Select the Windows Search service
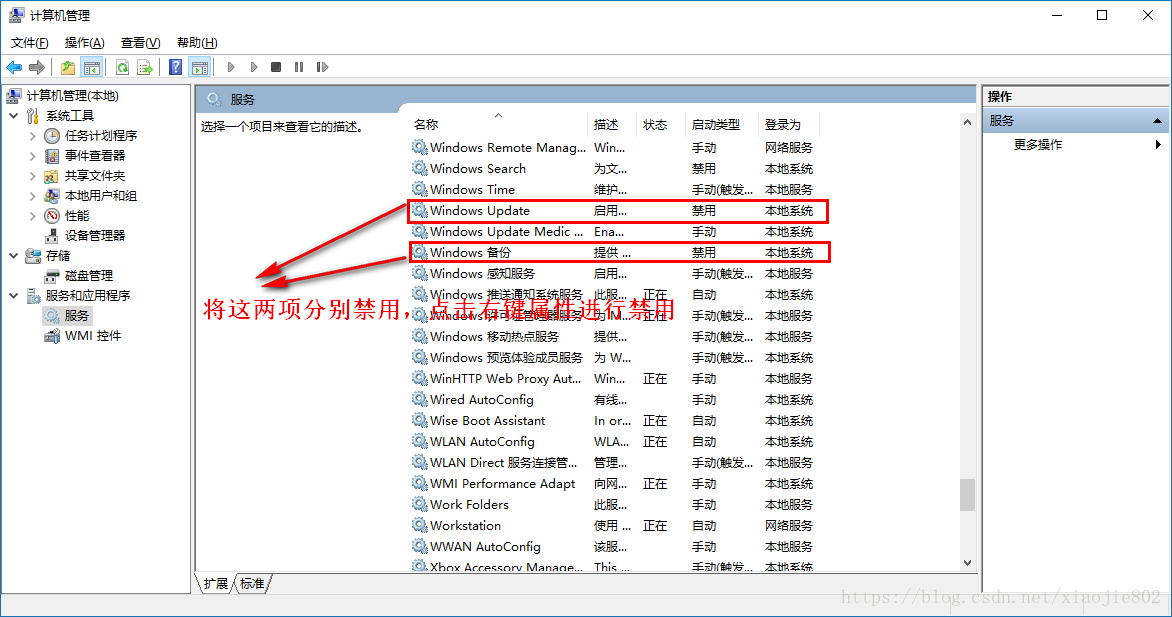 [x=613, y=169]
